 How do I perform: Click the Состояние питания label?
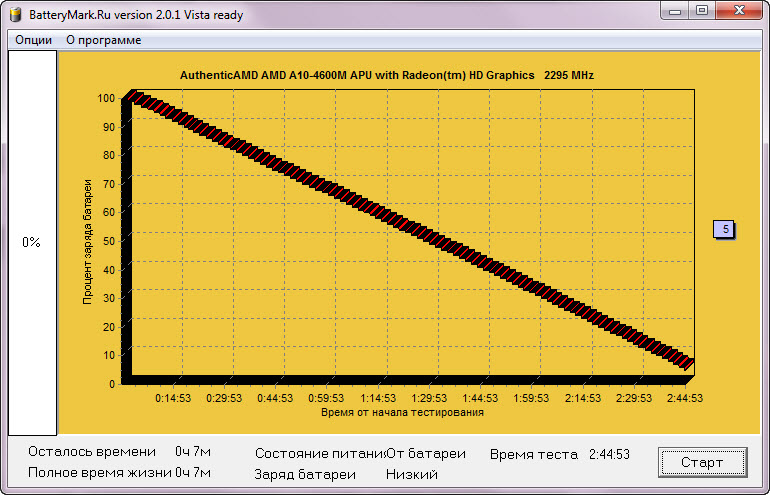pos(320,453)
